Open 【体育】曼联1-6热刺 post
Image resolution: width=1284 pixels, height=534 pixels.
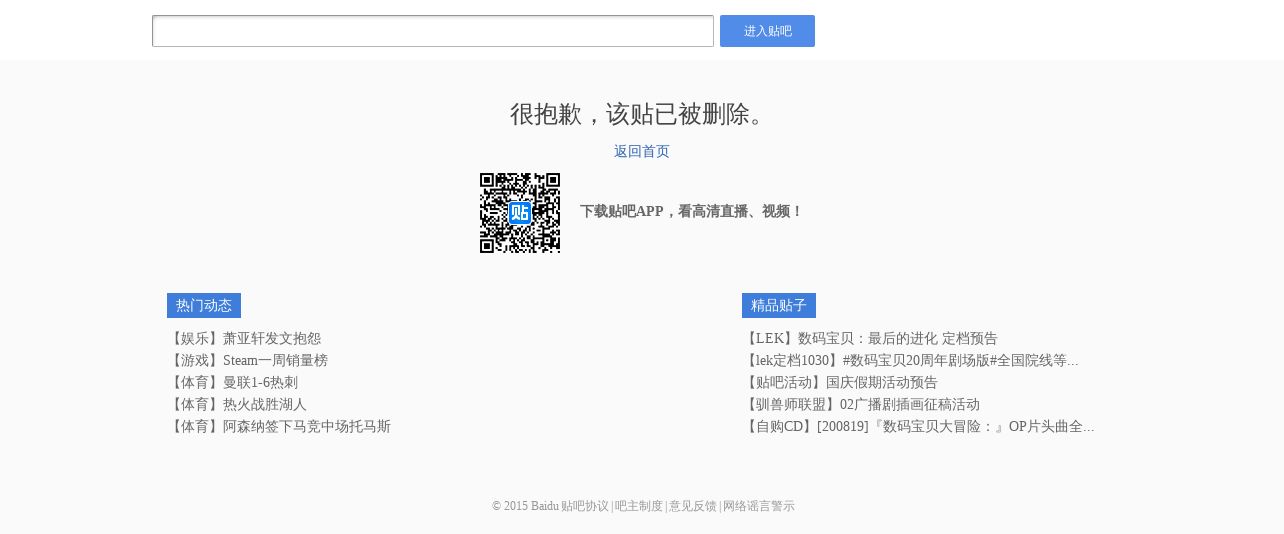coord(232,382)
